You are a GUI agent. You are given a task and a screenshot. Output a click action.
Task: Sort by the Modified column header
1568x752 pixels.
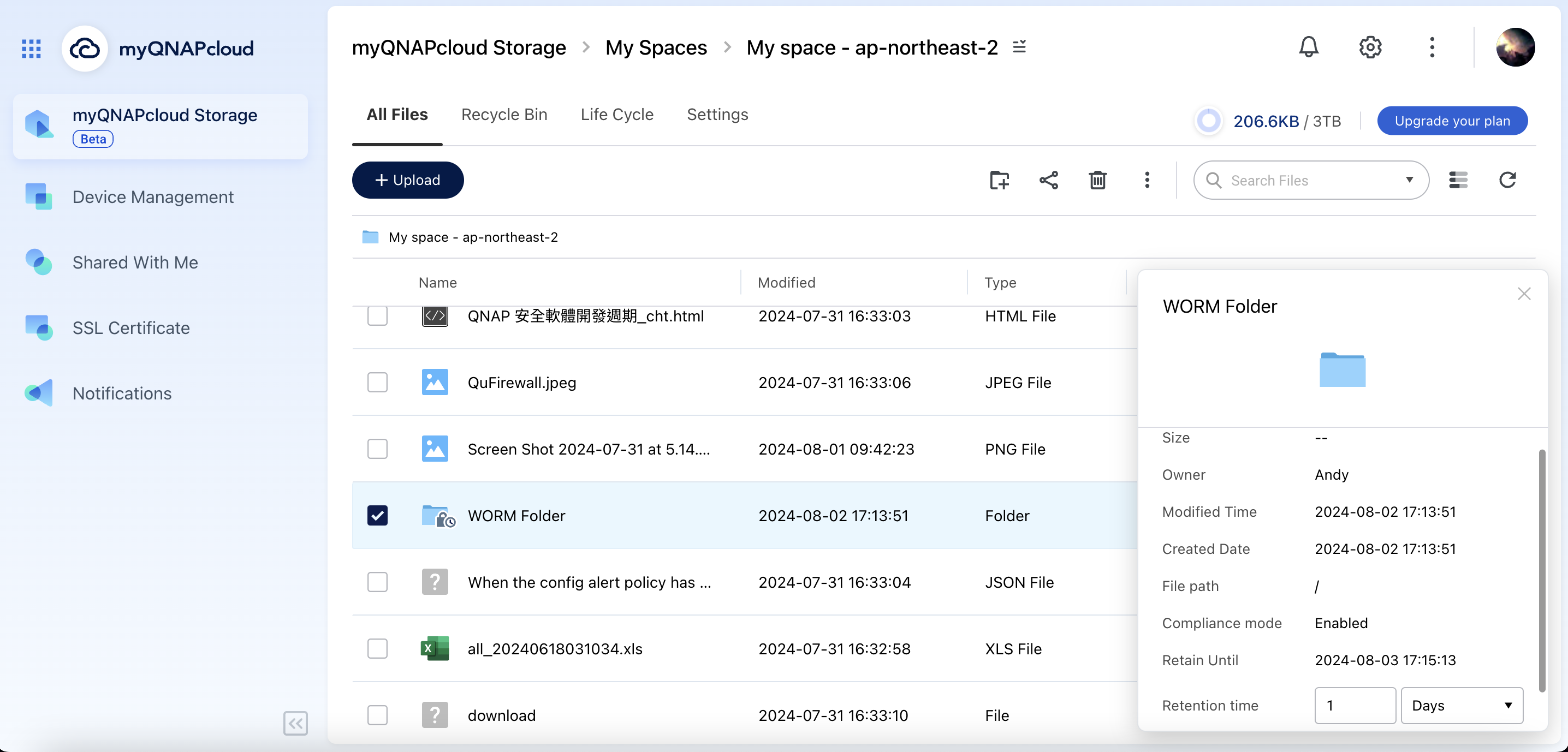coord(786,282)
